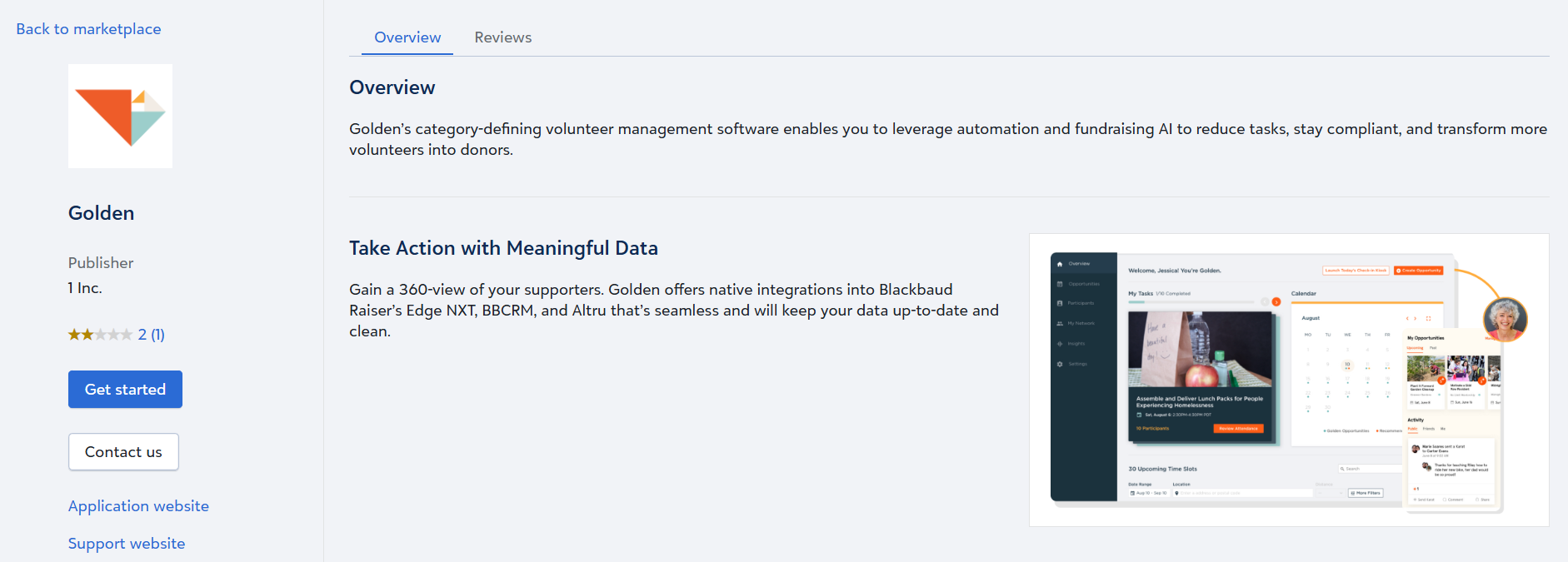The width and height of the screenshot is (1568, 562).
Task: Click the star rating 2 (1)
Action: point(117,335)
